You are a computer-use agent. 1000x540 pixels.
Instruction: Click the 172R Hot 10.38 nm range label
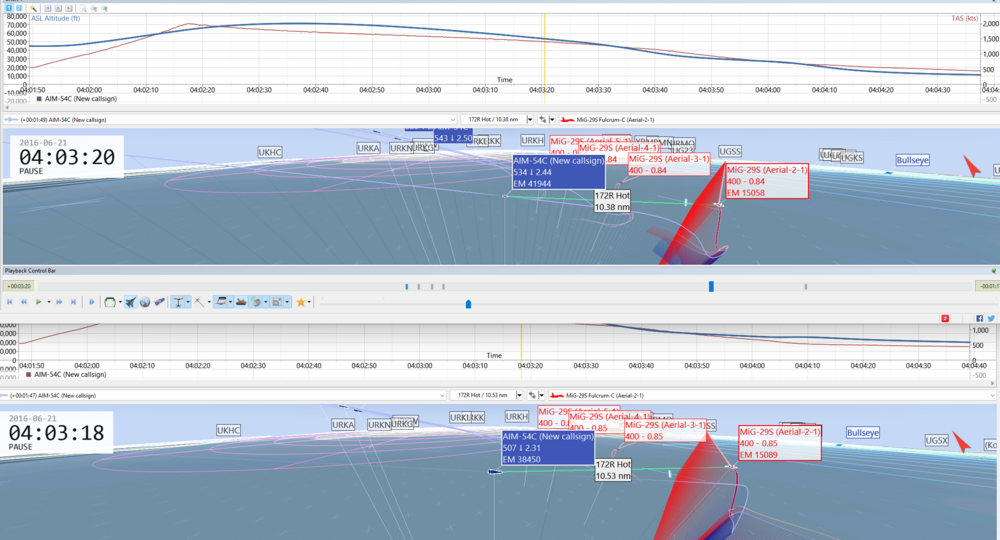[x=612, y=201]
